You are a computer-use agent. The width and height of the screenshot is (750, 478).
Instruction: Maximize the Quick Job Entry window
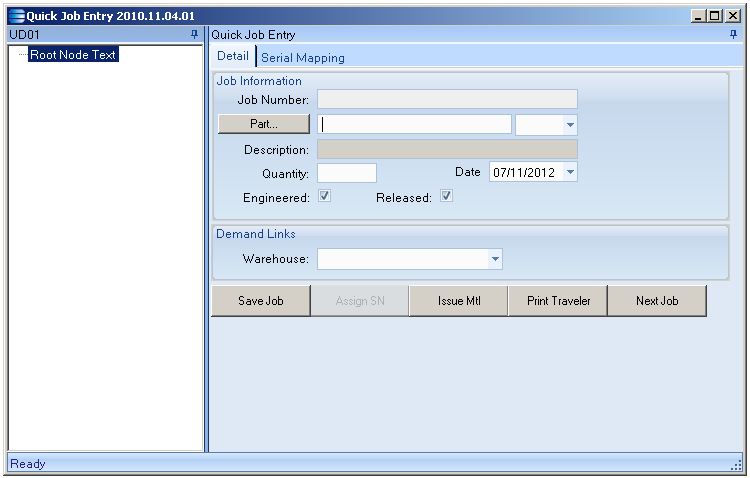pos(714,16)
